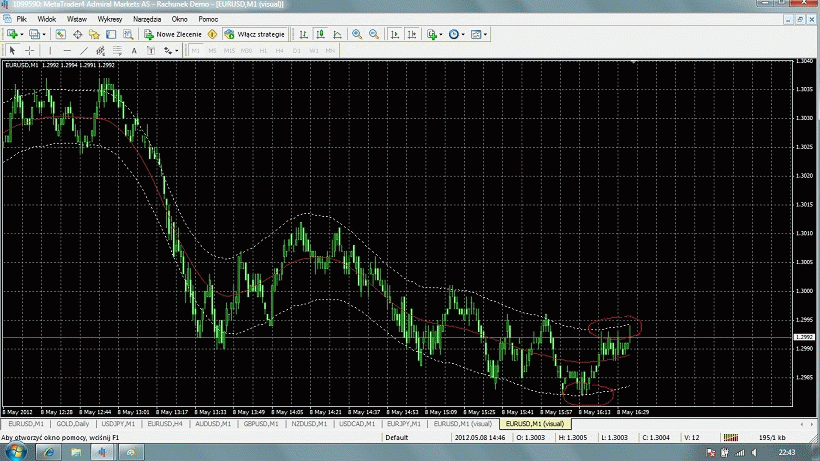
Task: Click the 2012.05.08 14:46 status bar field
Action: coord(480,437)
